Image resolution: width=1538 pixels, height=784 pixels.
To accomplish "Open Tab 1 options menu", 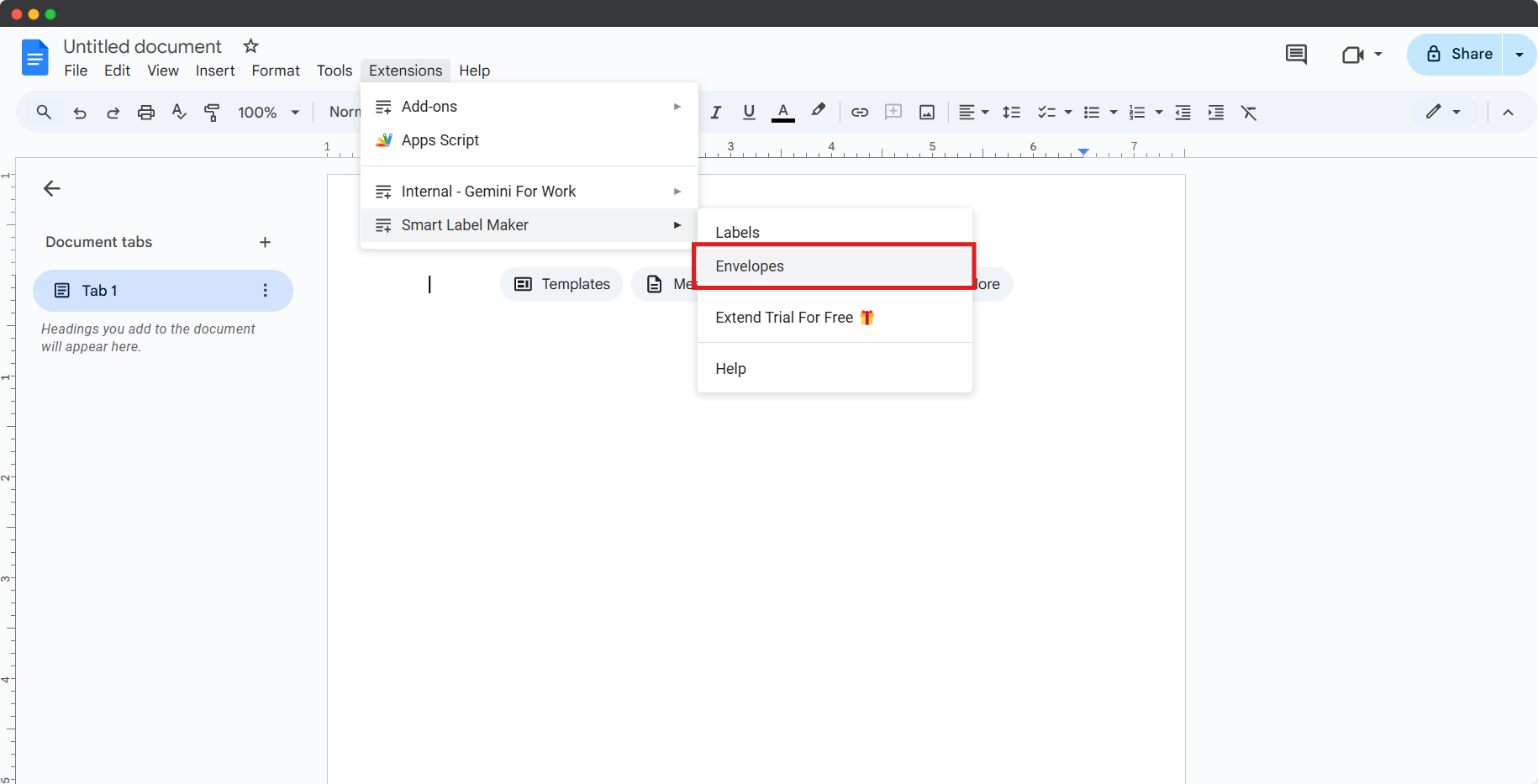I will pos(266,291).
